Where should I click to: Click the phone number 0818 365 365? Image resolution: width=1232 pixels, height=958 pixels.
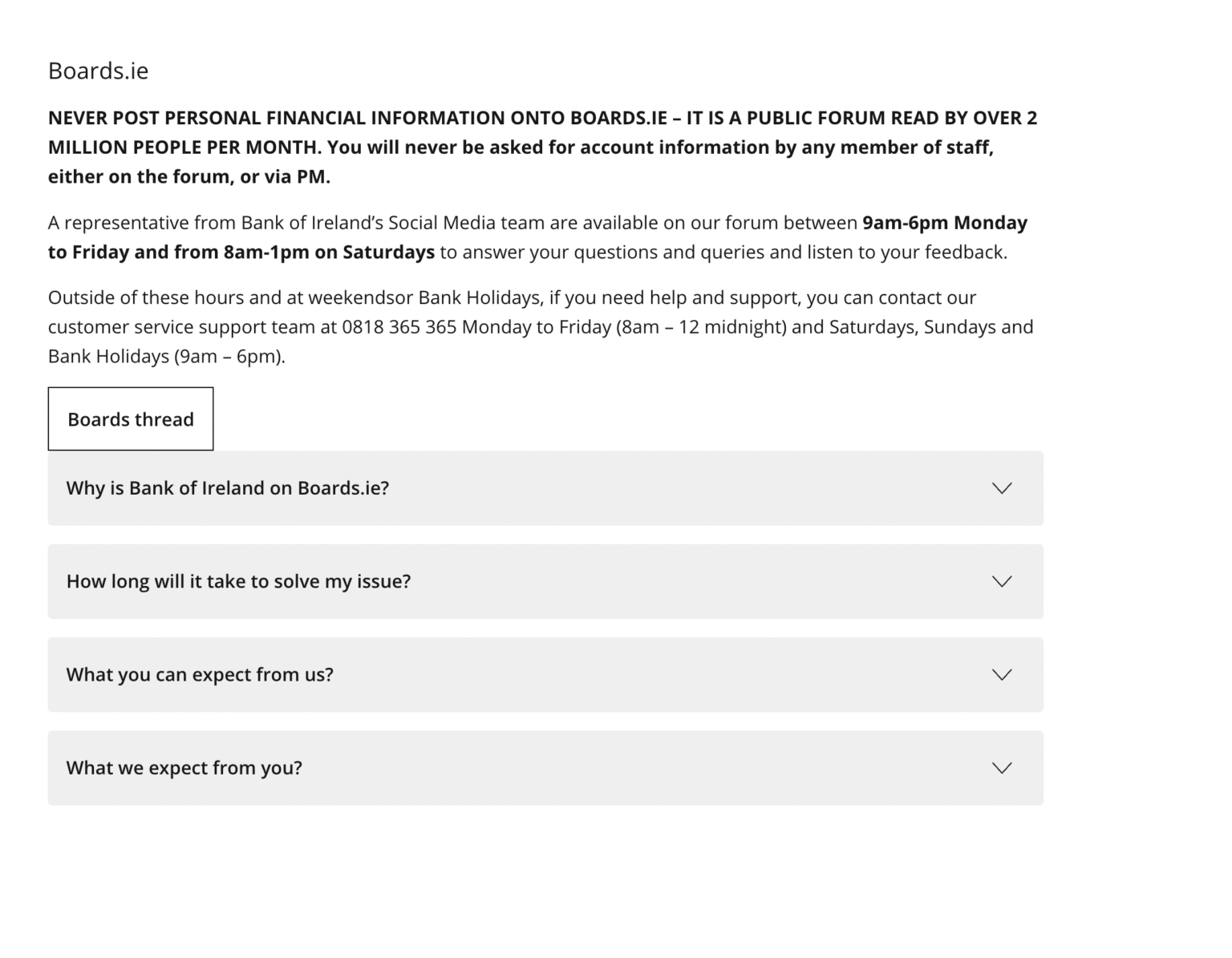coord(399,326)
